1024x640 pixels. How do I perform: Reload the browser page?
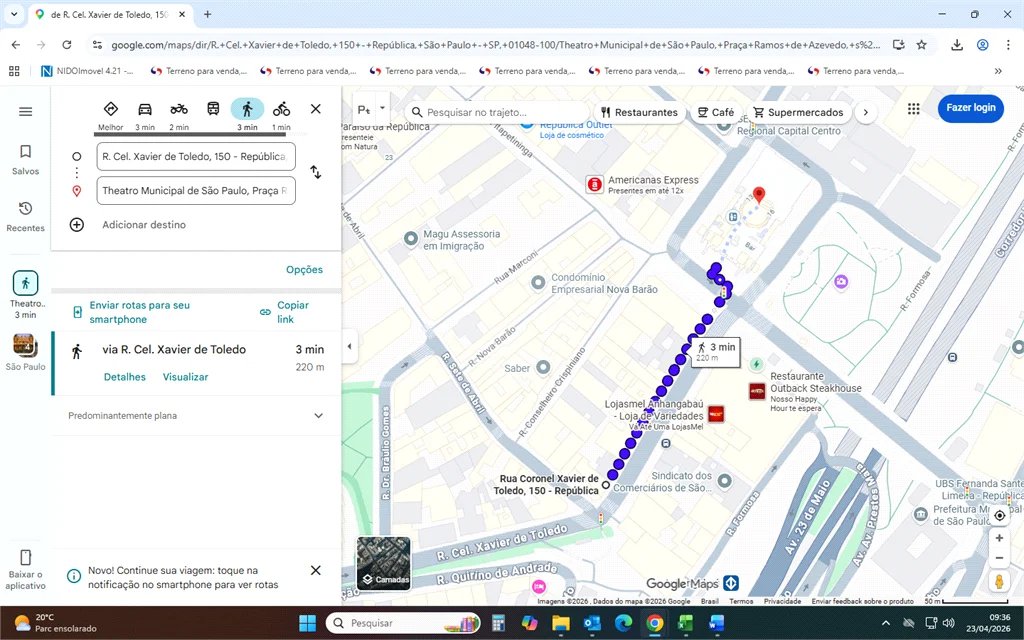point(67,45)
